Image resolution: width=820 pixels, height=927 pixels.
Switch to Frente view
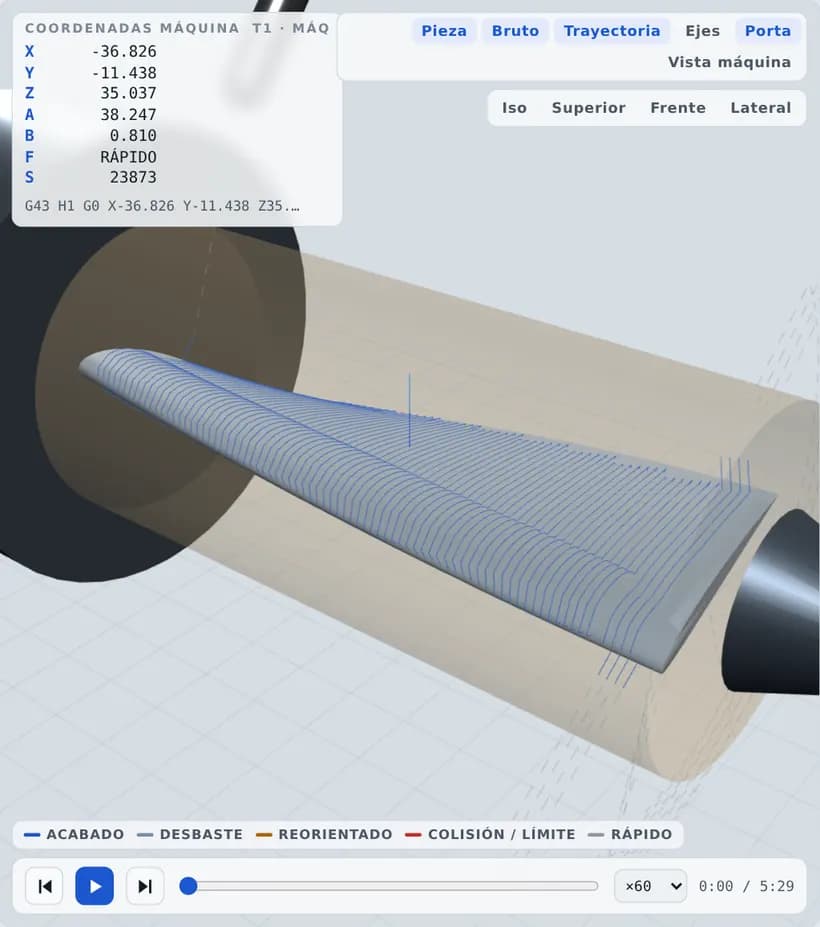[678, 108]
